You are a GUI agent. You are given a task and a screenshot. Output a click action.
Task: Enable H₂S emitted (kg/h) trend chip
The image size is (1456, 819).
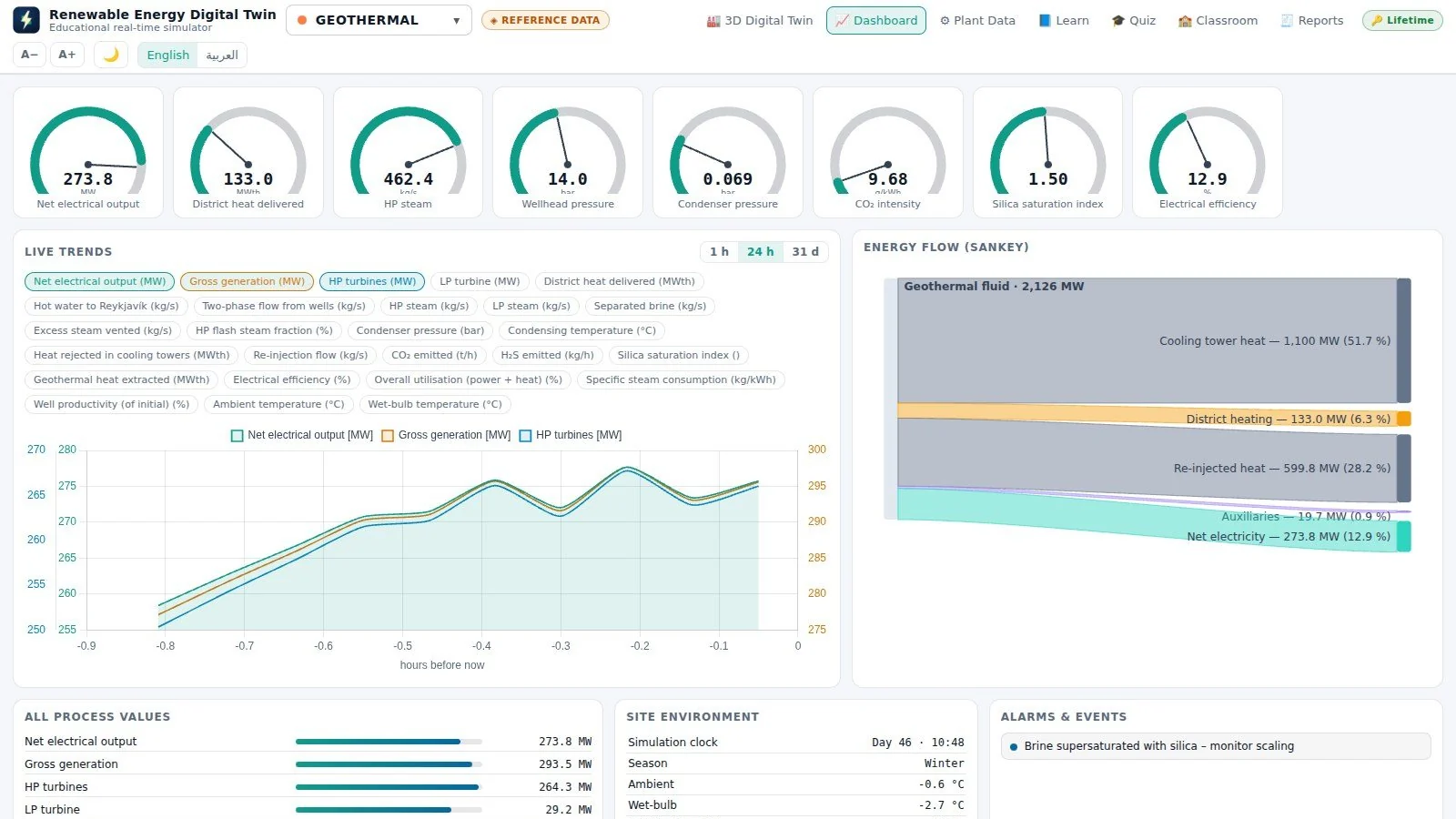(x=547, y=355)
